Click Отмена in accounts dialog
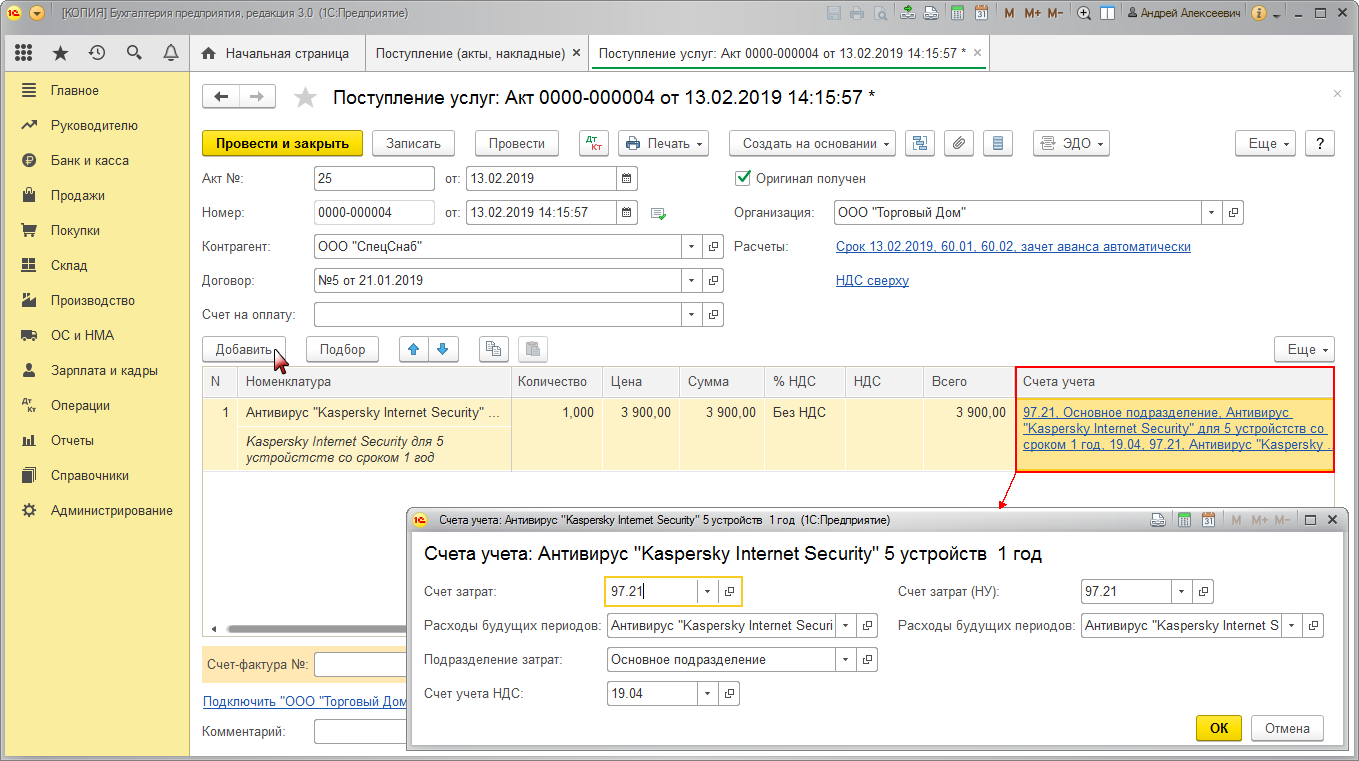1359x761 pixels. [x=1287, y=728]
